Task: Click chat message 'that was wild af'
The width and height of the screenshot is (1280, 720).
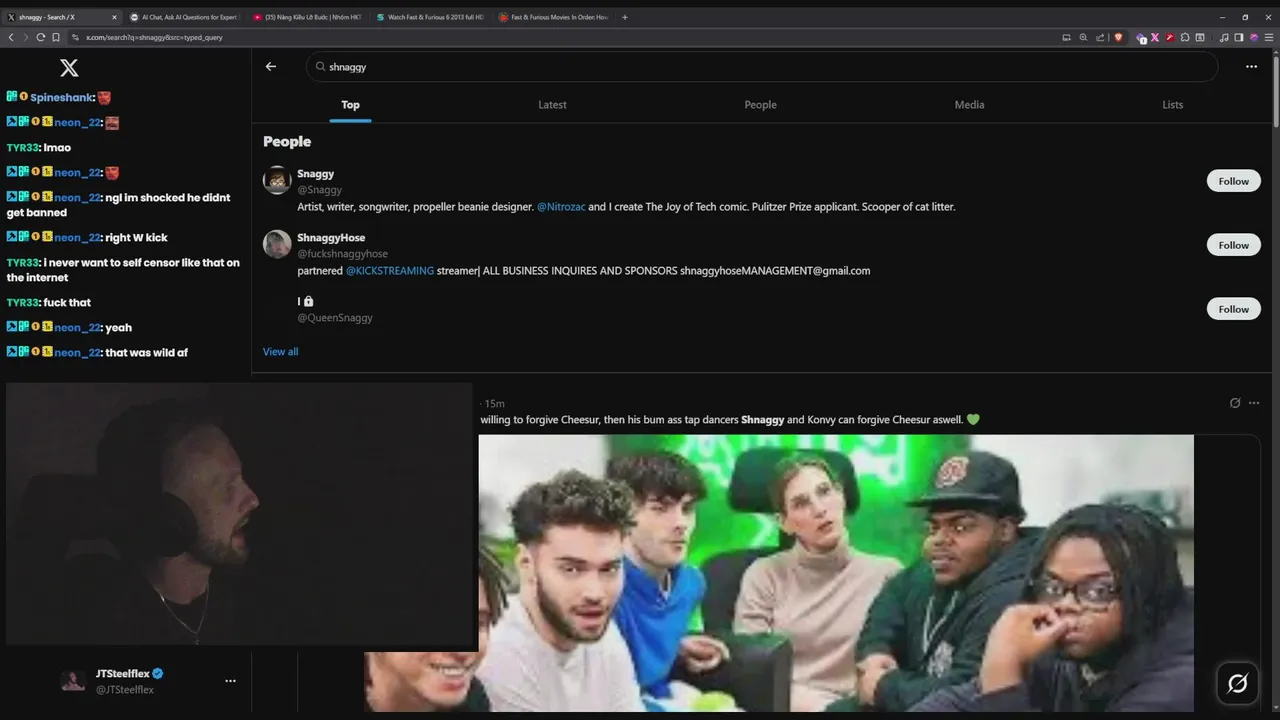Action: (146, 352)
